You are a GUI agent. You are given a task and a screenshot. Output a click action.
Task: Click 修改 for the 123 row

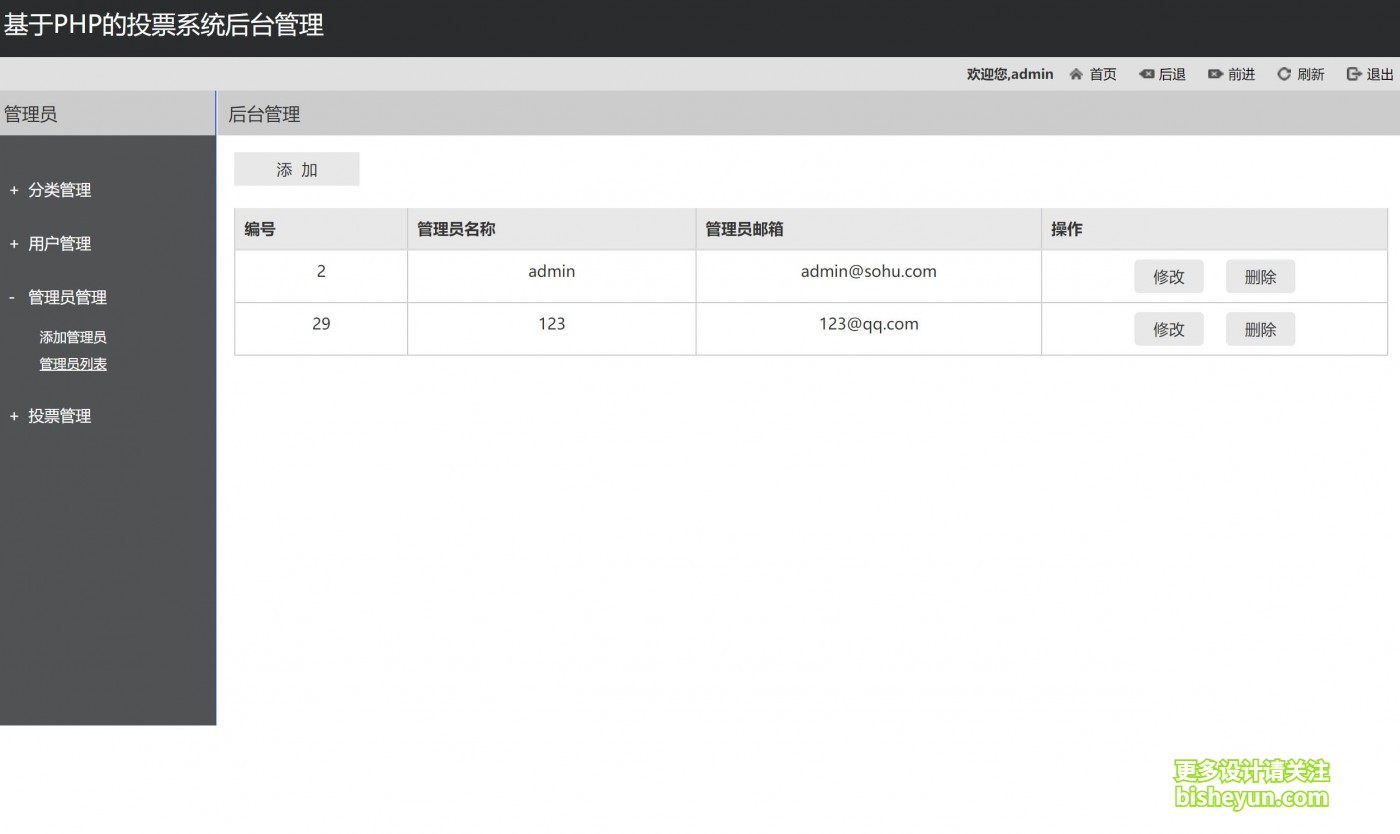[1169, 329]
